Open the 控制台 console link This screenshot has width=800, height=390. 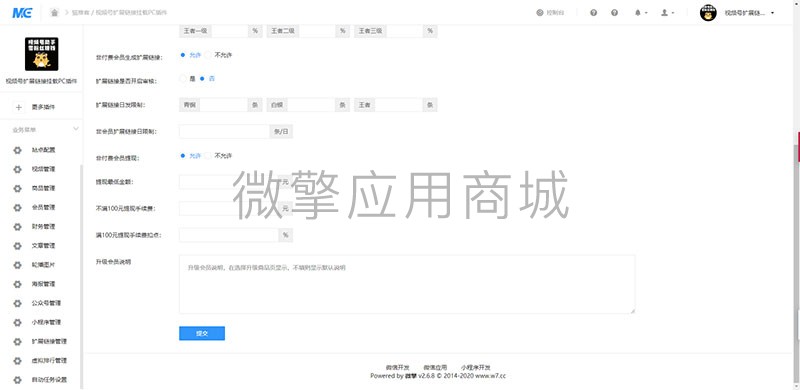click(x=551, y=13)
